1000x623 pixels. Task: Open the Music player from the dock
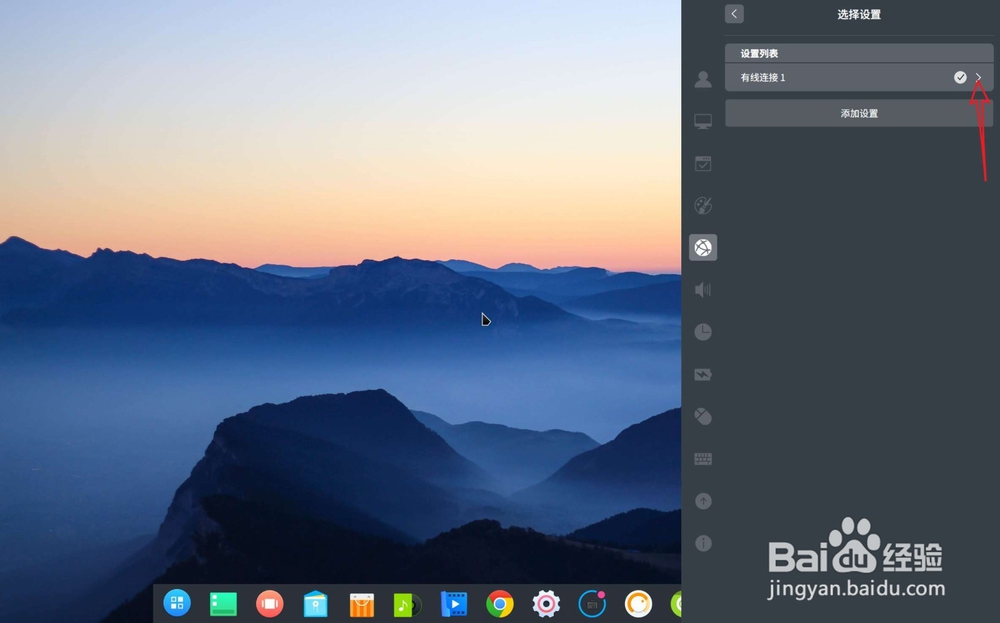407,604
